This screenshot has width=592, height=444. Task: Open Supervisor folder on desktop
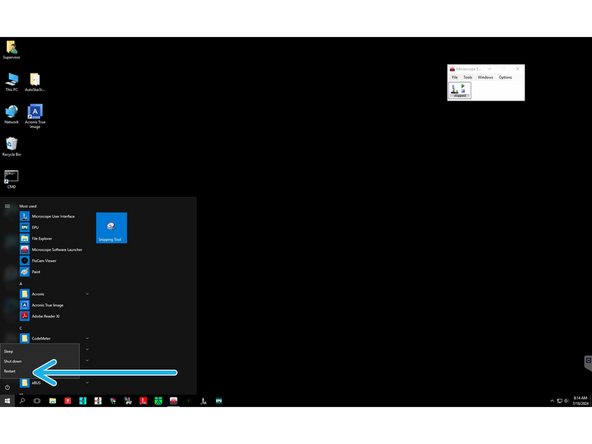click(x=11, y=50)
